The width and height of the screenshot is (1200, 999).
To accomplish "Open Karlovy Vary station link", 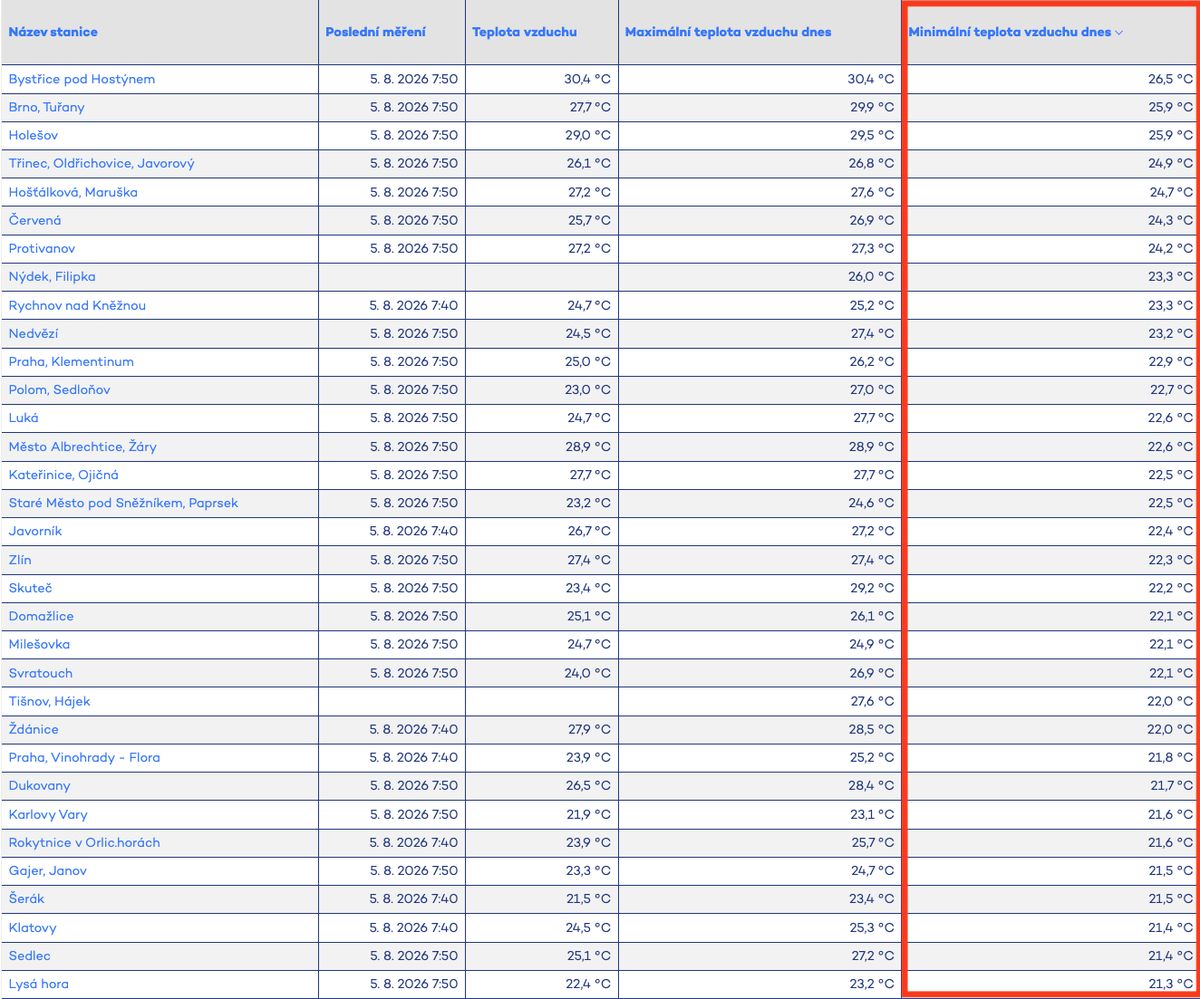I will 48,814.
